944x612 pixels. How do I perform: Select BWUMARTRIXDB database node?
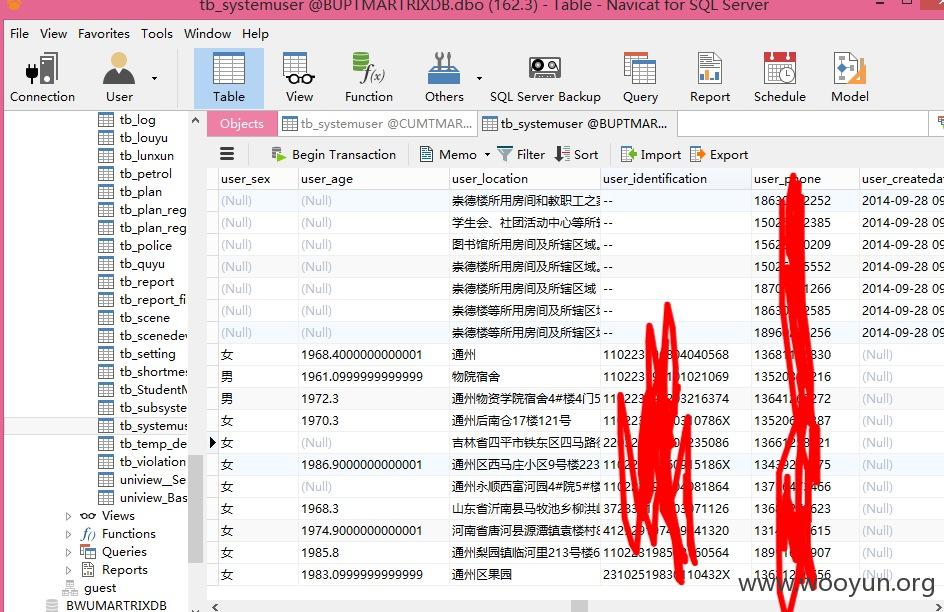116,605
